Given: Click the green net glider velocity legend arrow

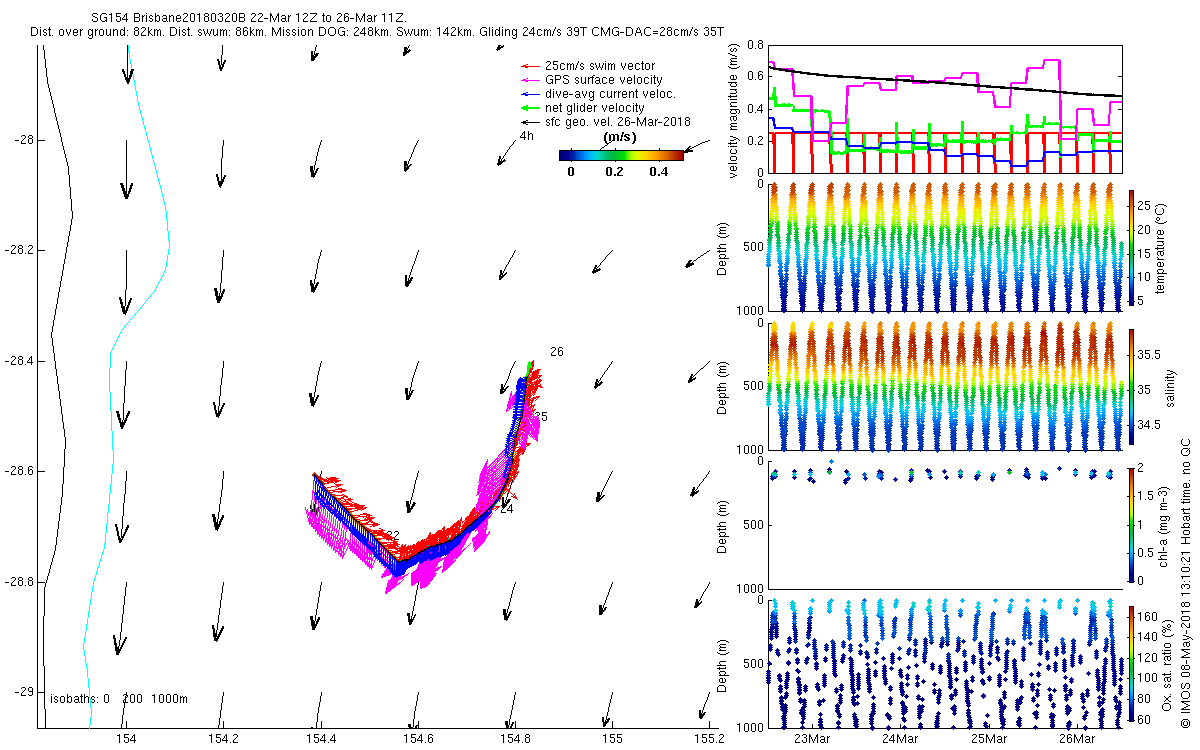Looking at the screenshot, I should point(531,108).
